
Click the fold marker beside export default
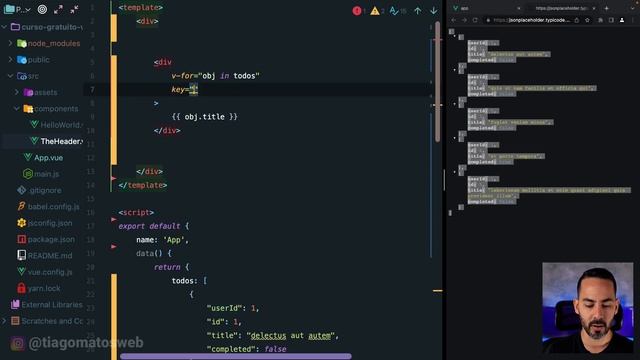[x=113, y=220]
